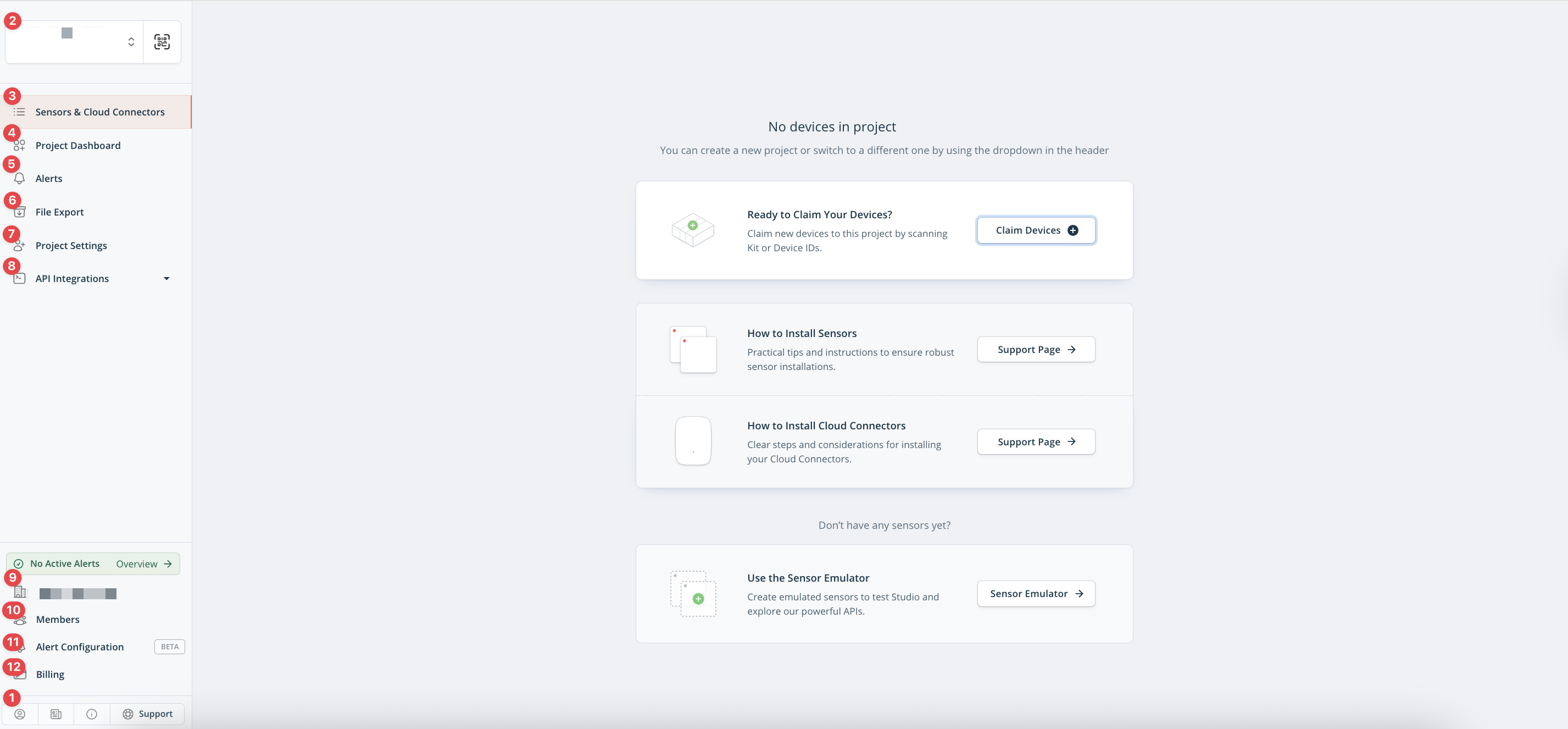Open the user profile icon in footer

tap(20, 714)
